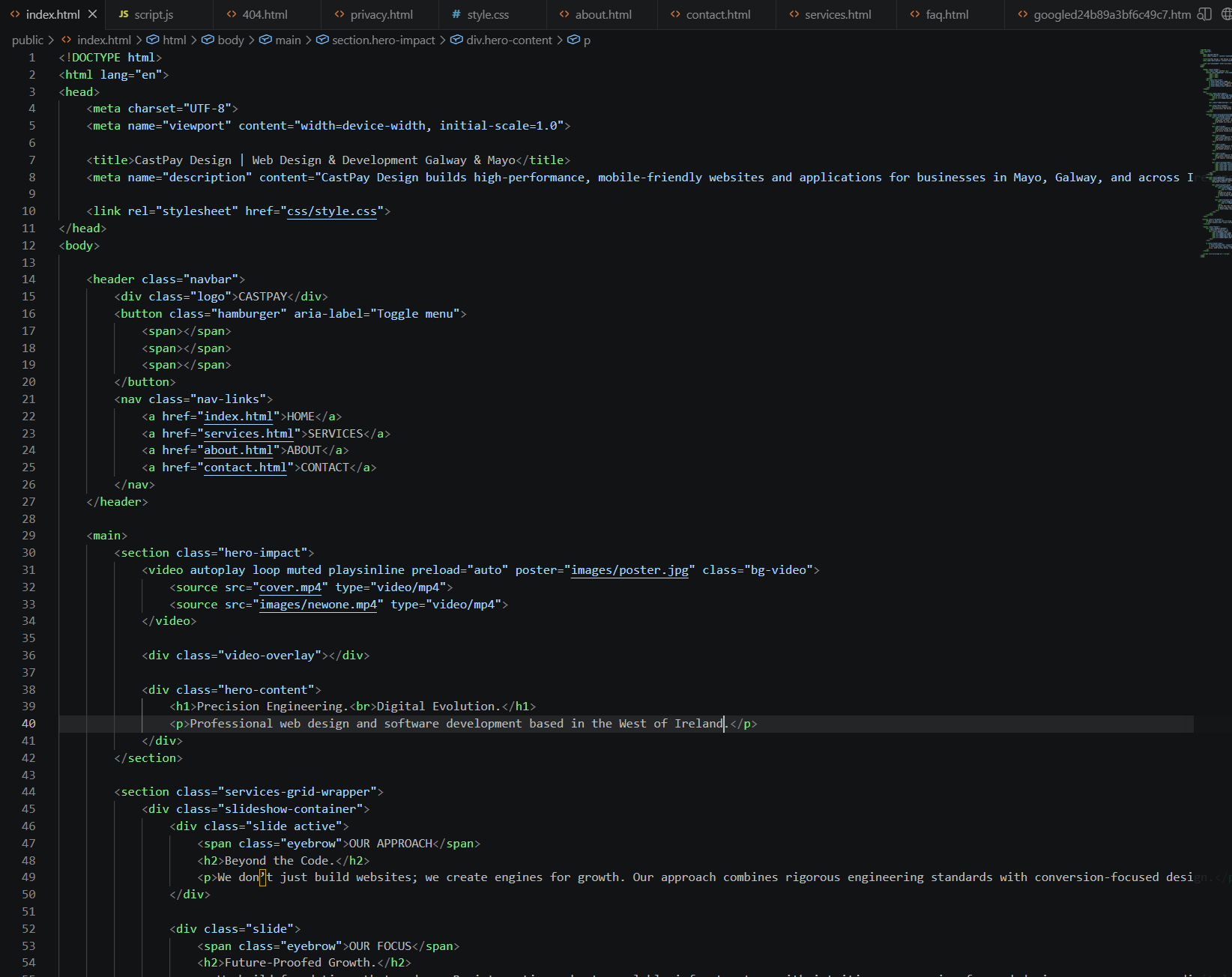Click the HTML icon on googled24b89a3bf6c49c7.htm tab
The height and width of the screenshot is (977, 1232).
coord(1023,14)
